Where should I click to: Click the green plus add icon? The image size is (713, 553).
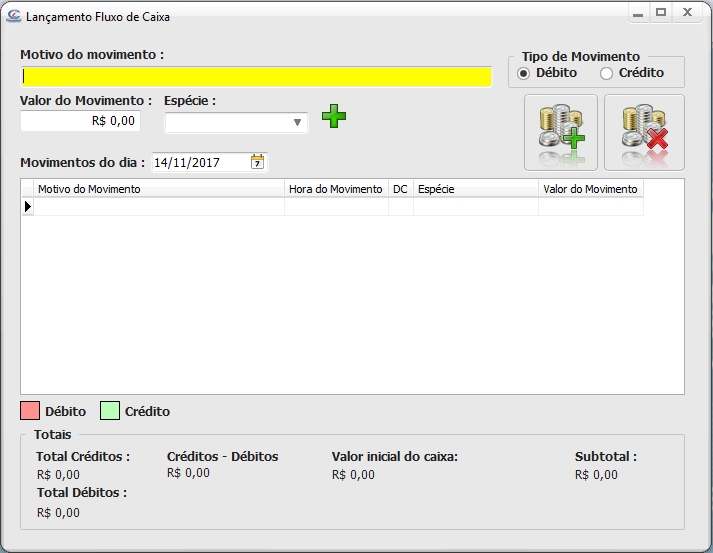(334, 117)
